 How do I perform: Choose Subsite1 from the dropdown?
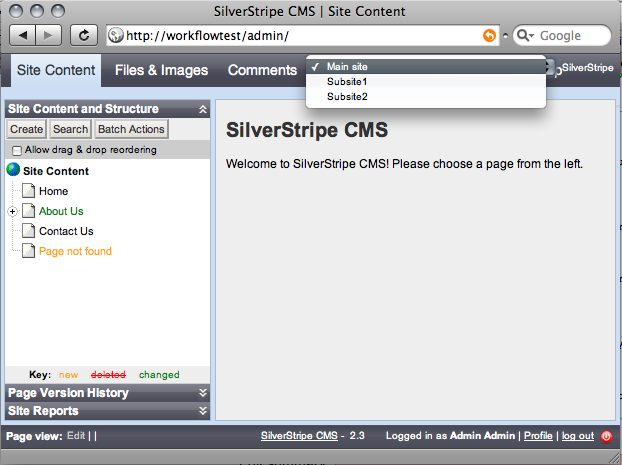point(426,82)
